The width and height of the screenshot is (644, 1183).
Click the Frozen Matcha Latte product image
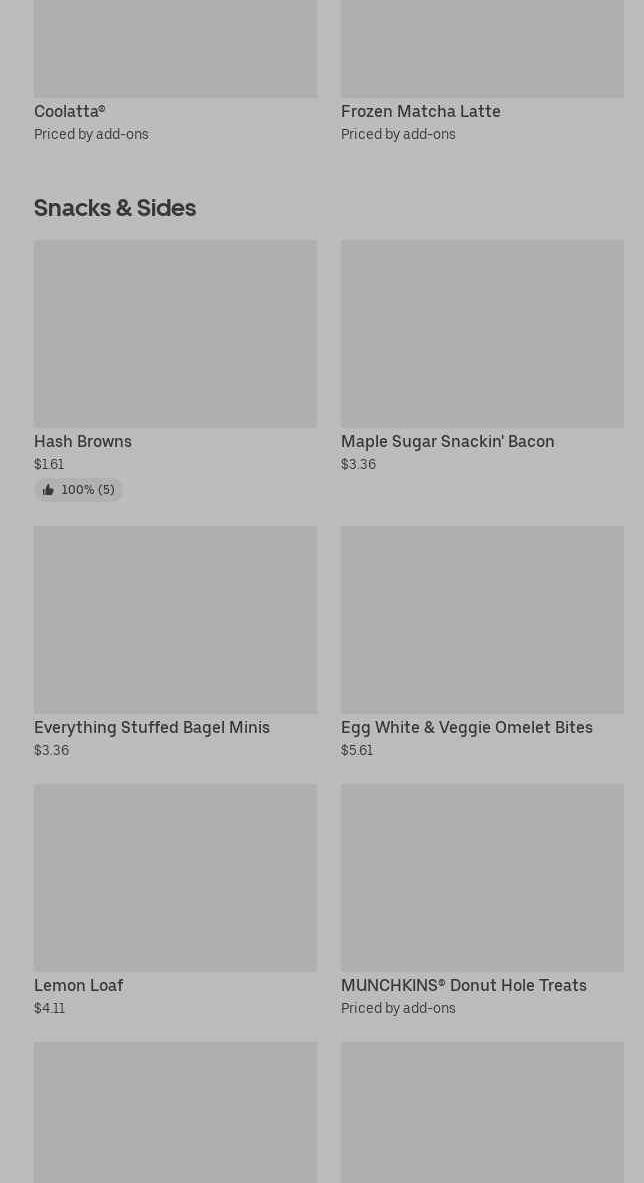[x=482, y=48]
